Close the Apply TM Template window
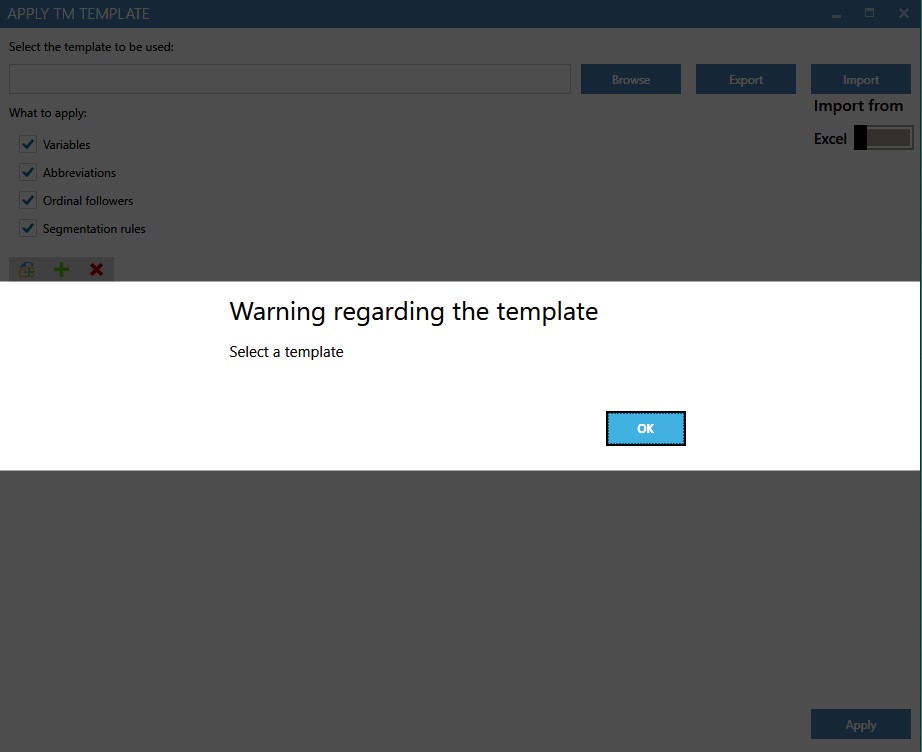This screenshot has height=752, width=922. 904,13
